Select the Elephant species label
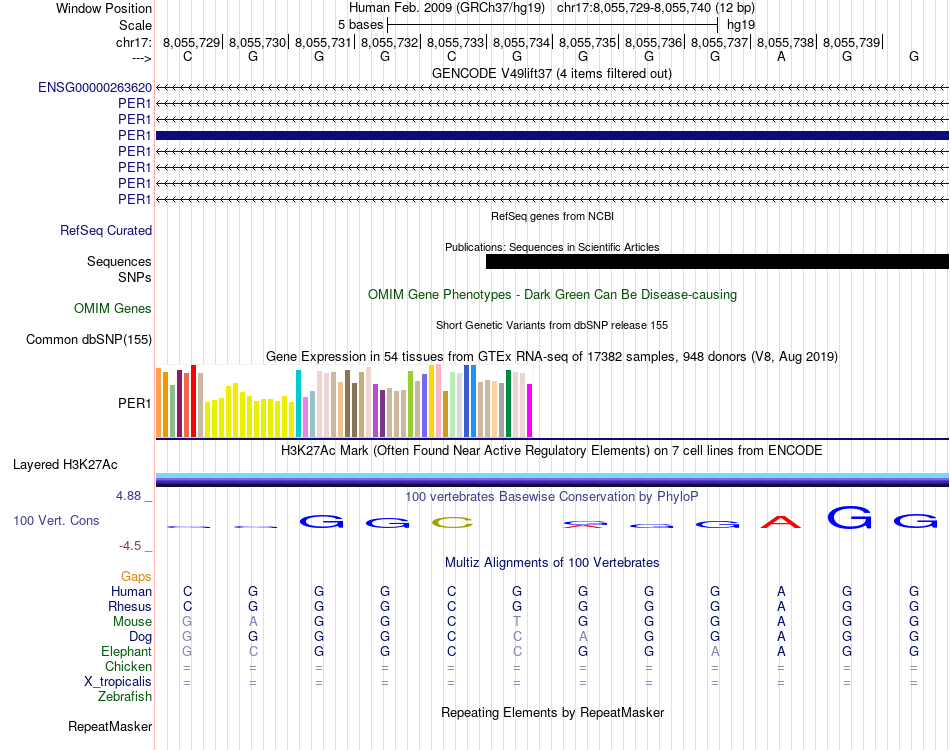The width and height of the screenshot is (950, 750). tap(126, 652)
